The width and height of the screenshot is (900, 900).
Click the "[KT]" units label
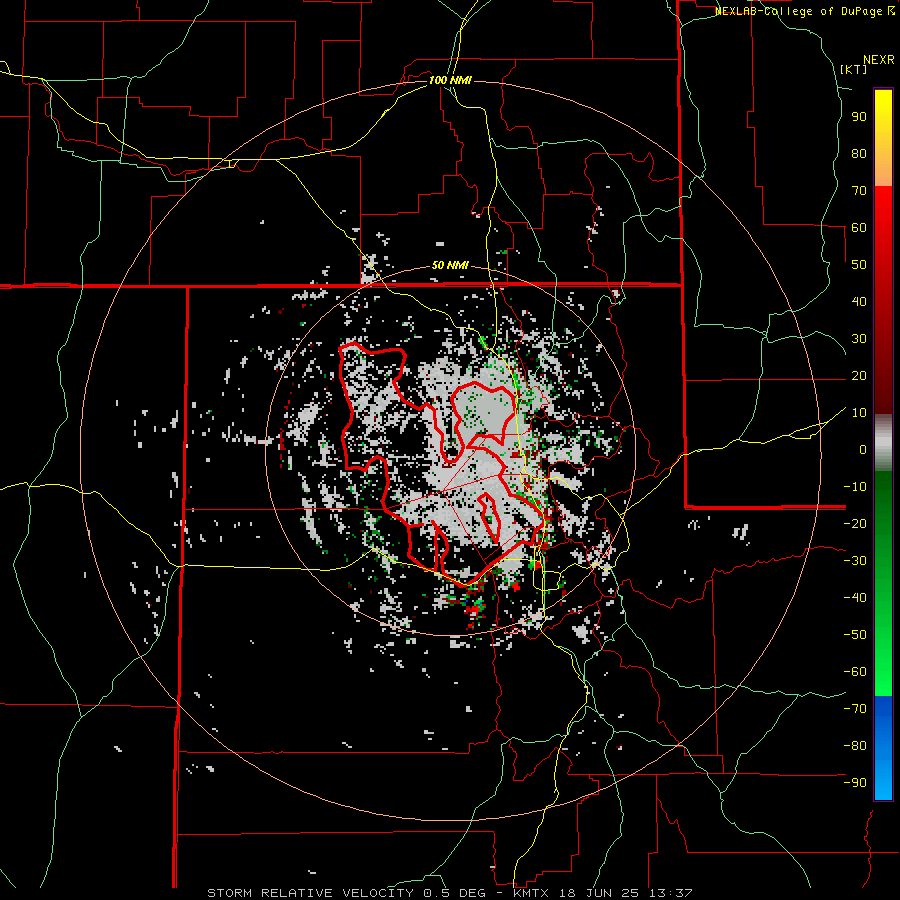tap(853, 69)
